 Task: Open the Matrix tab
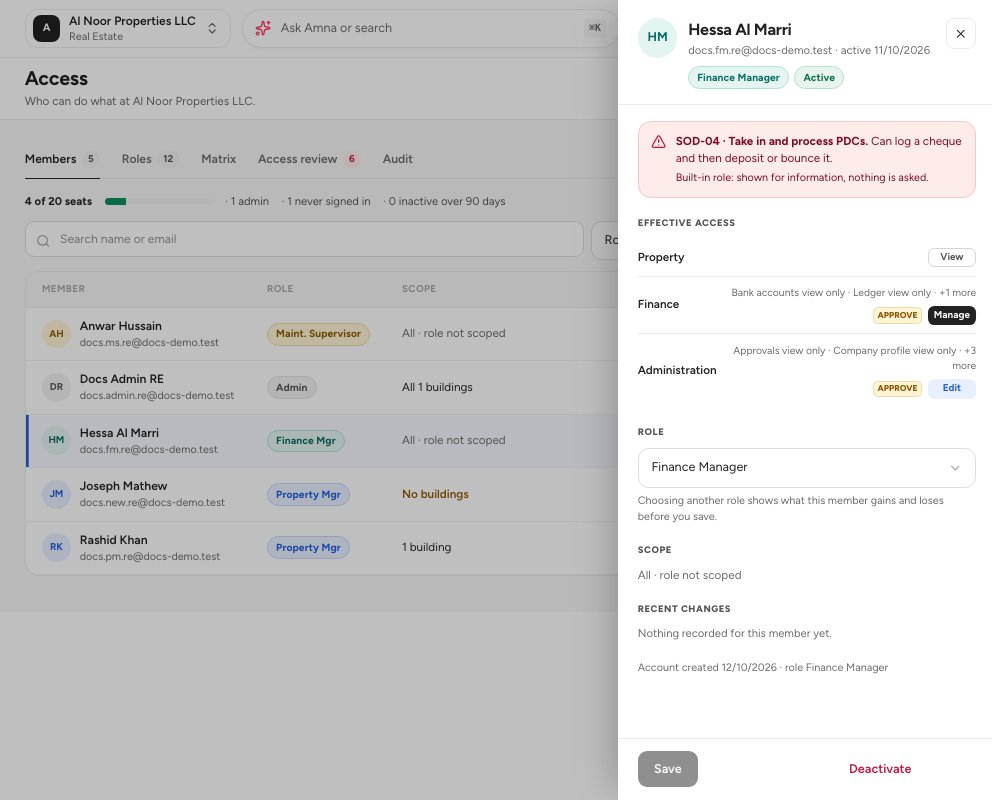pos(218,159)
